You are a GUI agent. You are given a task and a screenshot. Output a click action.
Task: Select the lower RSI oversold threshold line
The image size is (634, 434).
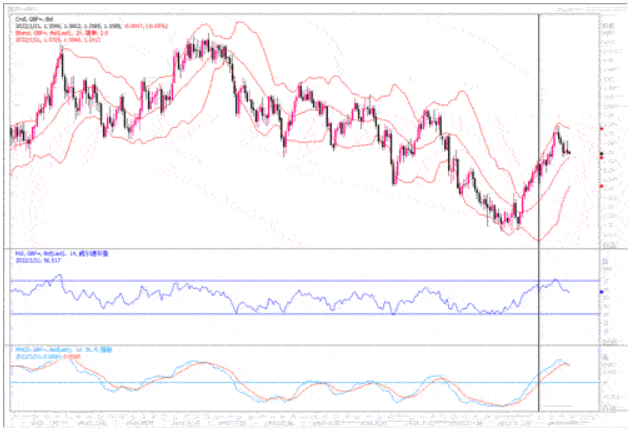(x=300, y=314)
